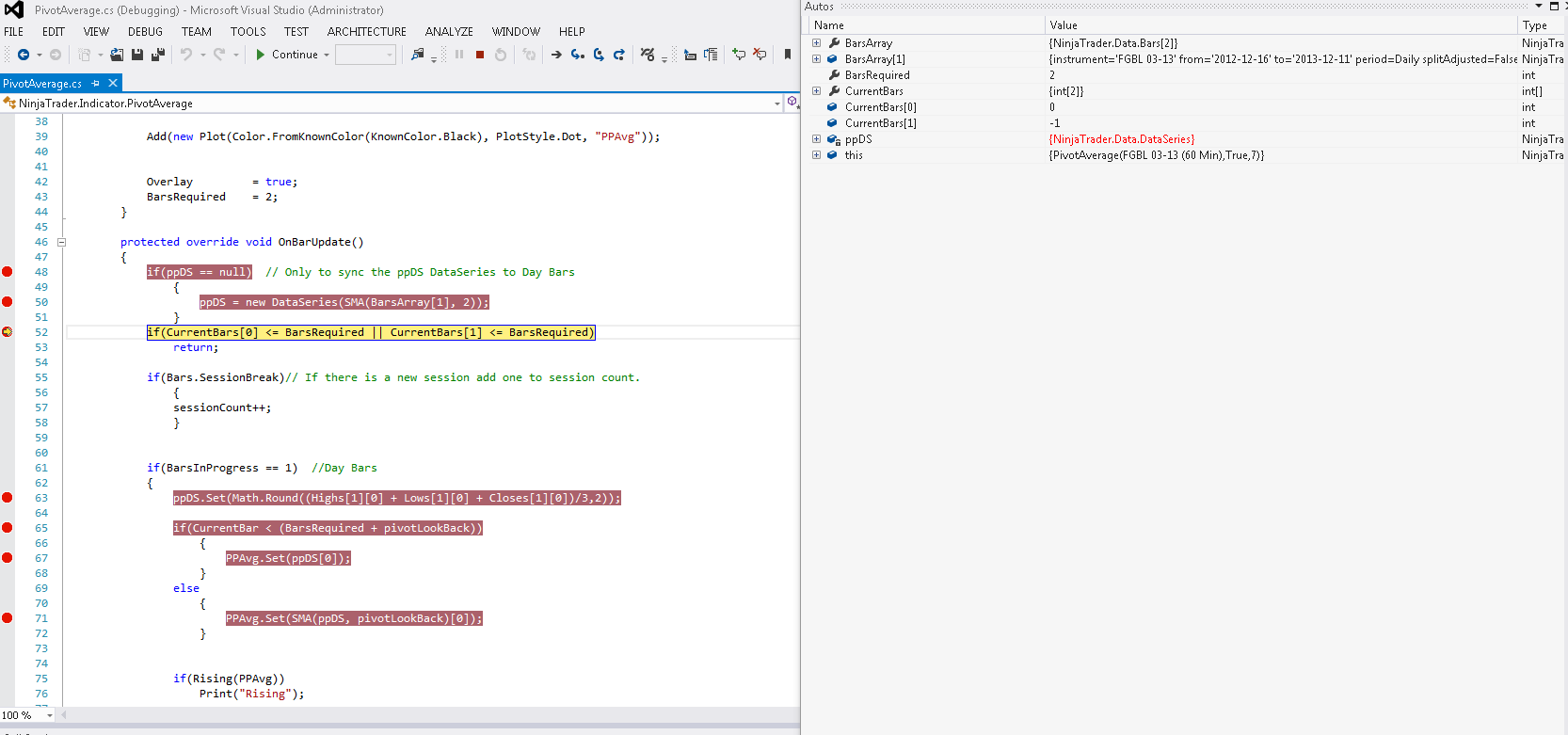Viewport: 1568px width, 735px height.
Task: Open the ARCHITECTURE menu
Action: (367, 31)
